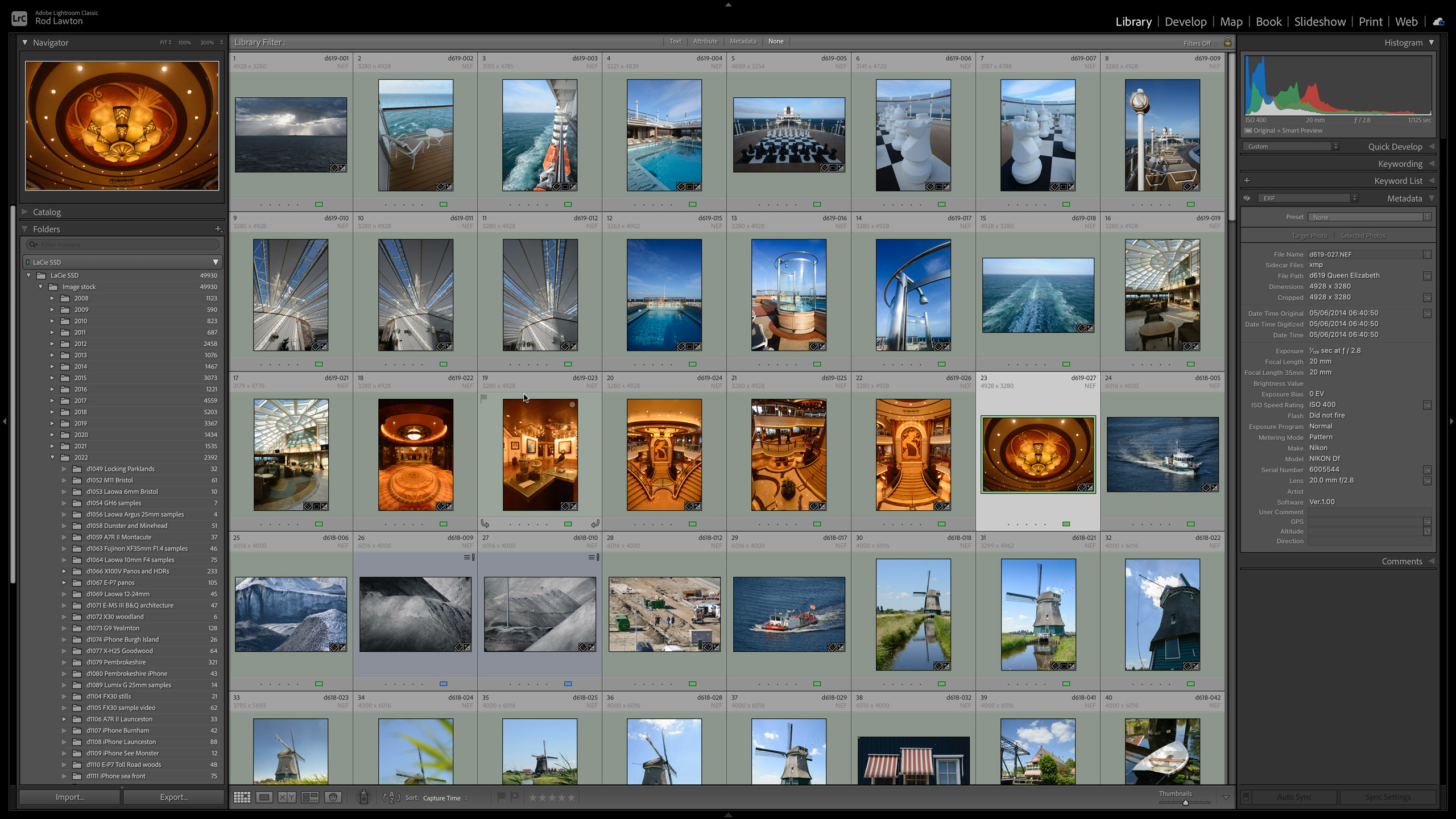Switch to the Develop module
The width and height of the screenshot is (1456, 819).
tap(1185, 22)
